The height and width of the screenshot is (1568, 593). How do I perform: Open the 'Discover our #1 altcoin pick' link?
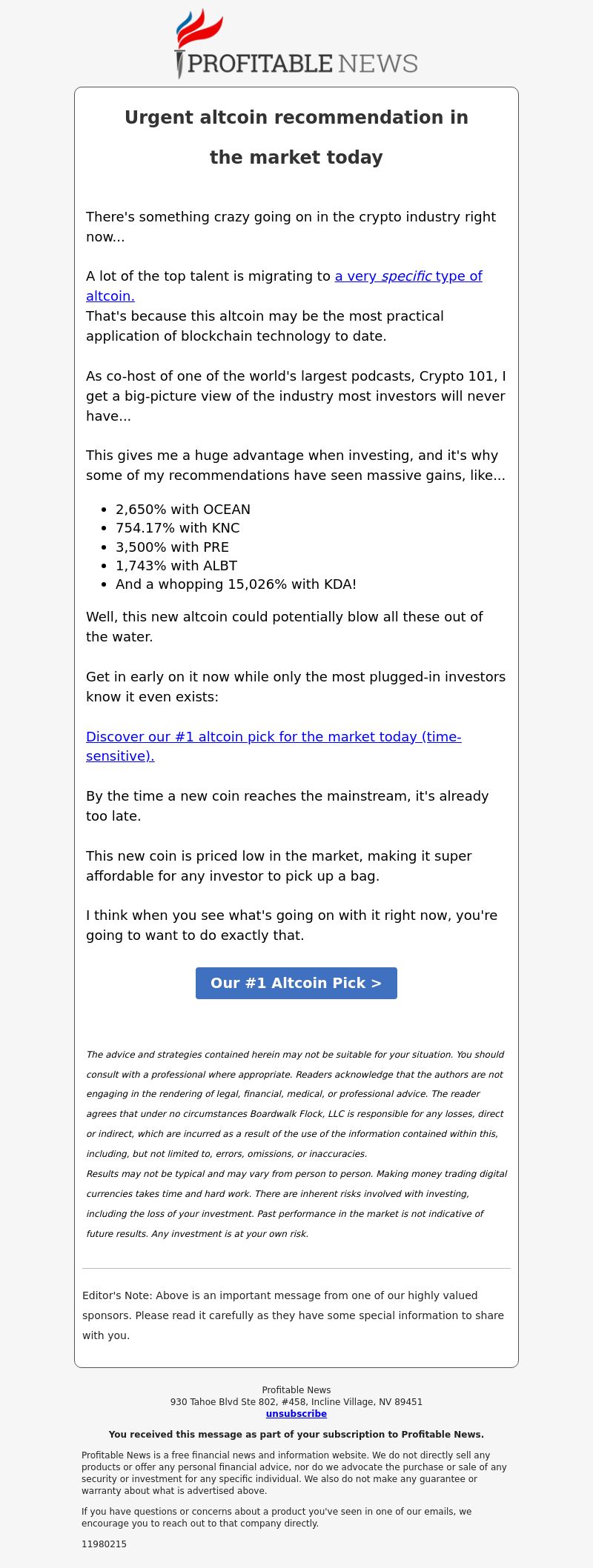(x=274, y=746)
